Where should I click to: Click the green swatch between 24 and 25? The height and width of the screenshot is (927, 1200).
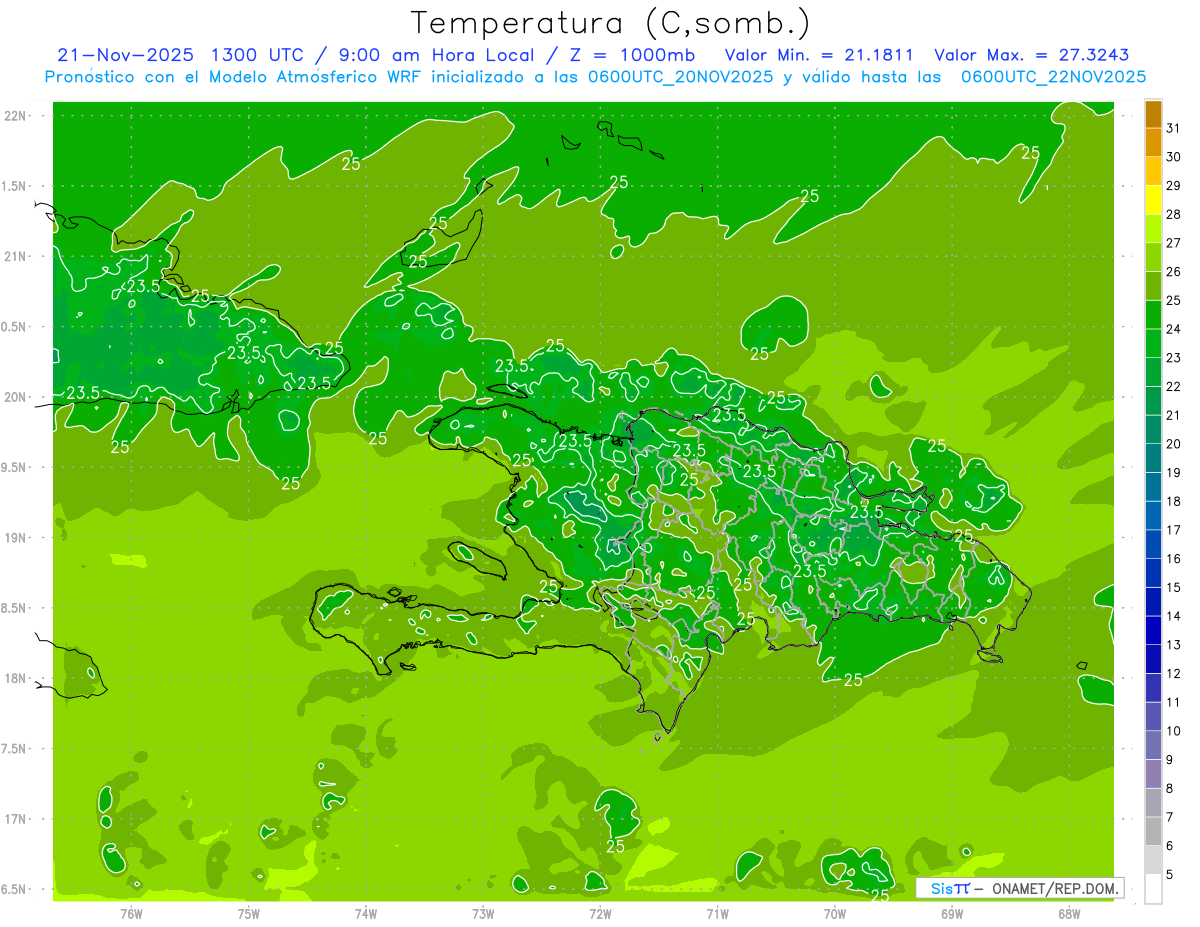tap(1153, 315)
